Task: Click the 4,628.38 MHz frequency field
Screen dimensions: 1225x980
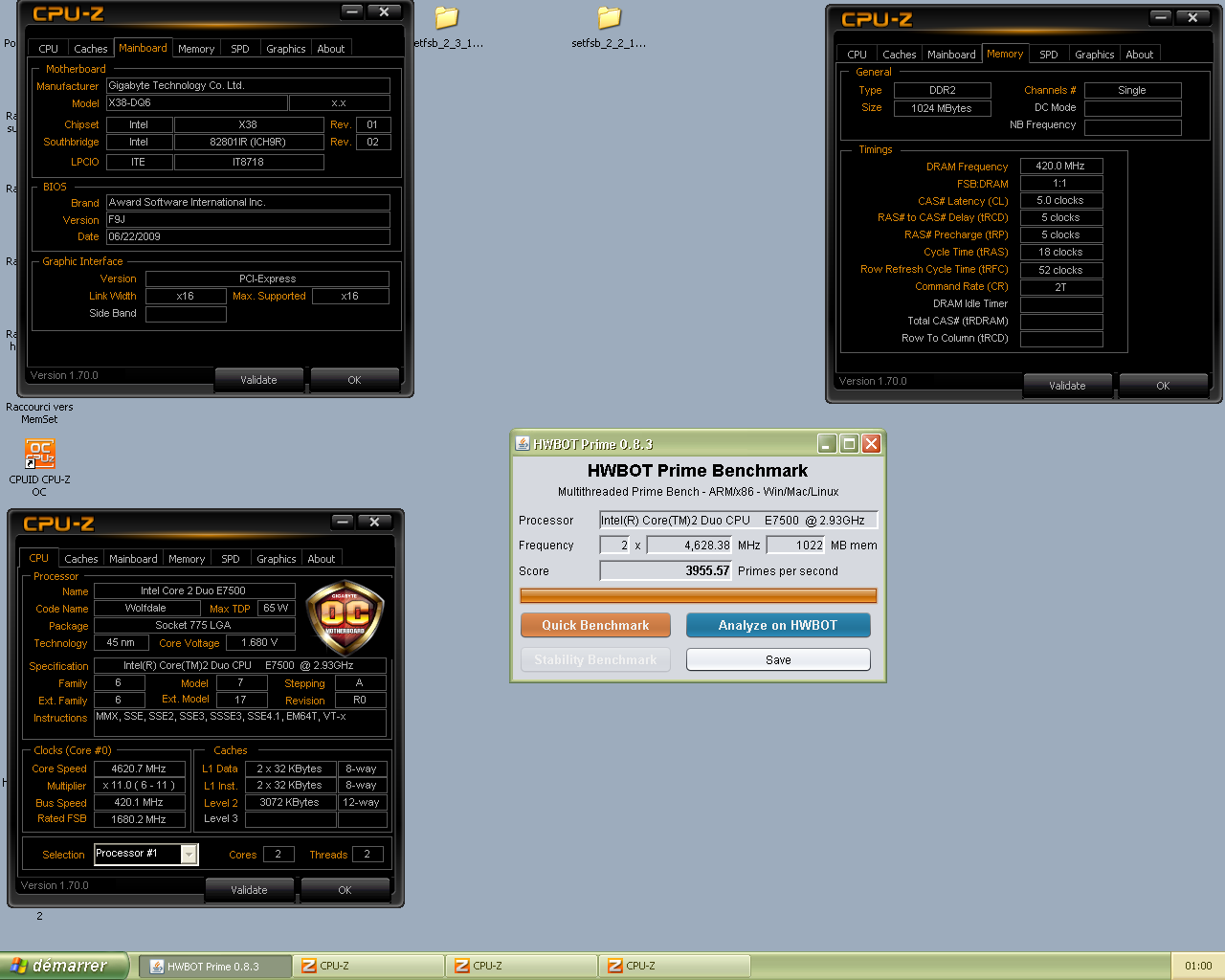Action: (x=690, y=546)
